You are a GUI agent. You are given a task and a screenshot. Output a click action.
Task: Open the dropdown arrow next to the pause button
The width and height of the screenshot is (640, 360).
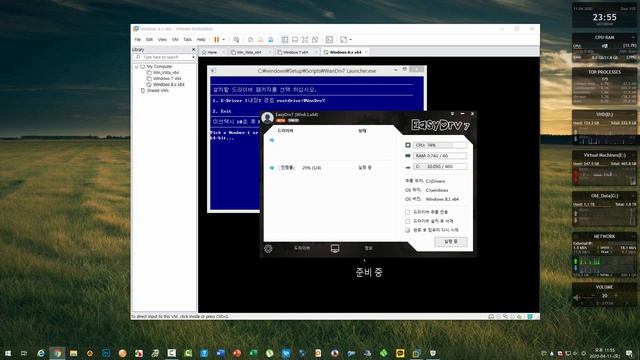[x=224, y=40]
